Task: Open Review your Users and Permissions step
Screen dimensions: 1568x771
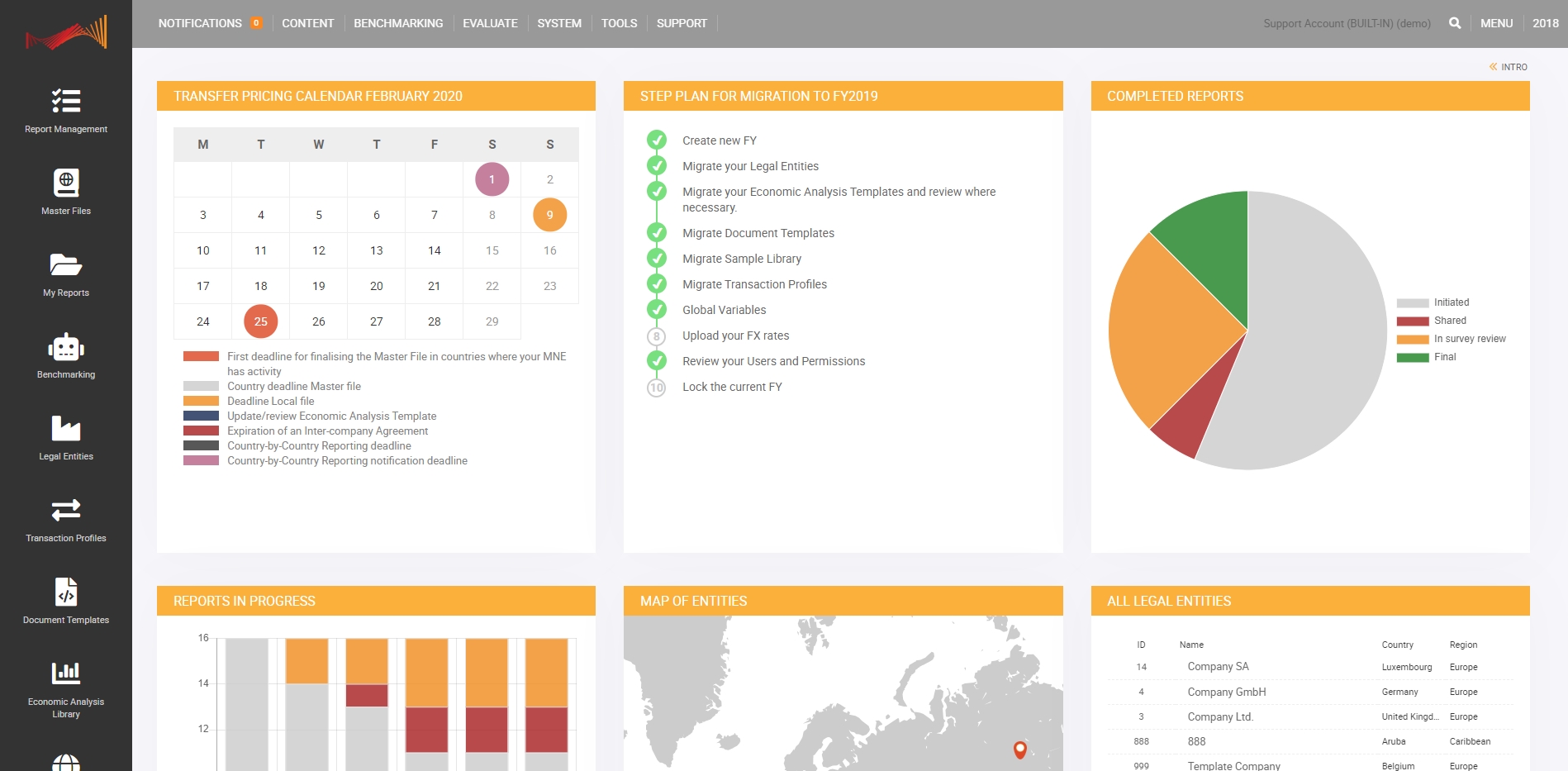Action: click(774, 361)
